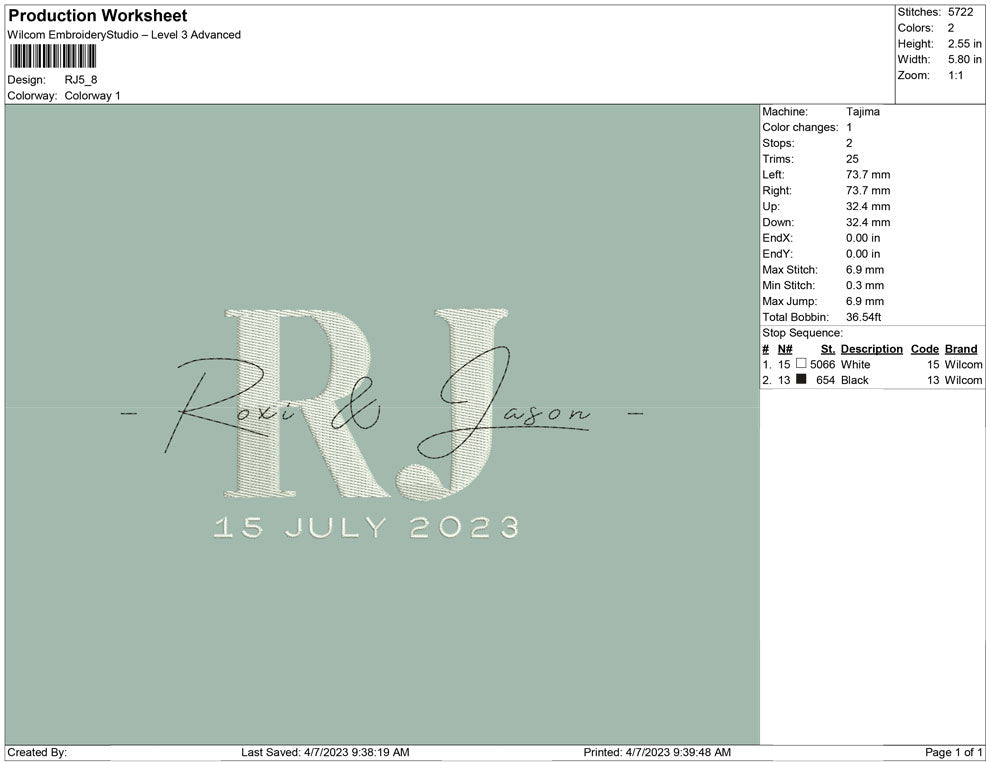Image resolution: width=990 pixels, height=762 pixels.
Task: Click the Zoom 1:1 value
Action: [955, 76]
